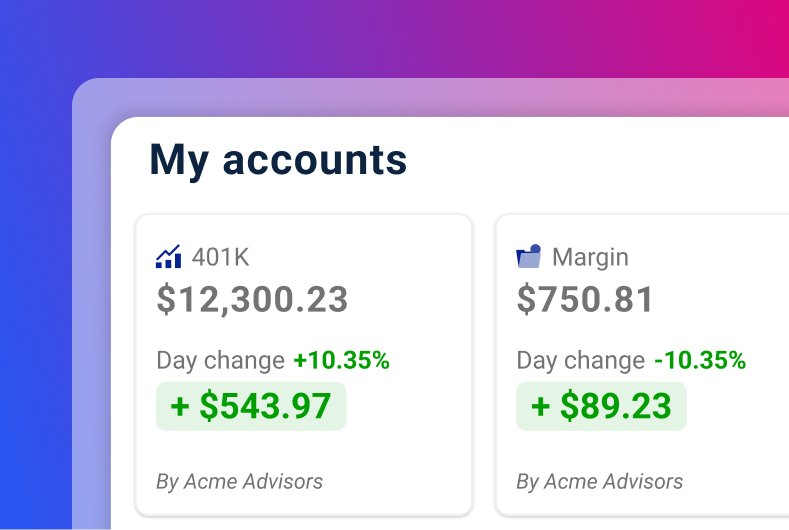Select the 401K account label
Screen dimensions: 789x530
(220, 257)
